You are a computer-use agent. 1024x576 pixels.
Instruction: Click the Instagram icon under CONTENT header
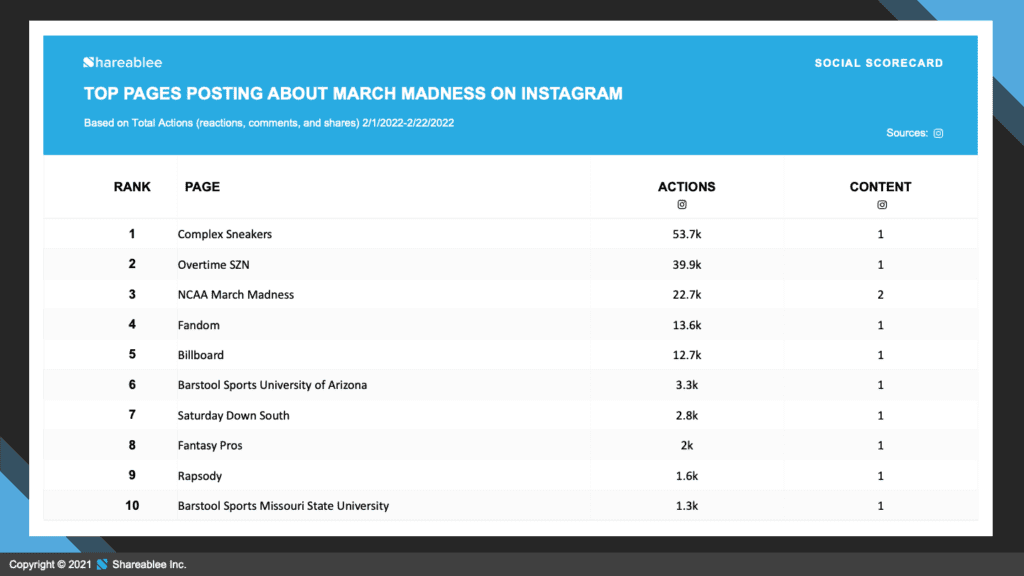click(x=882, y=204)
